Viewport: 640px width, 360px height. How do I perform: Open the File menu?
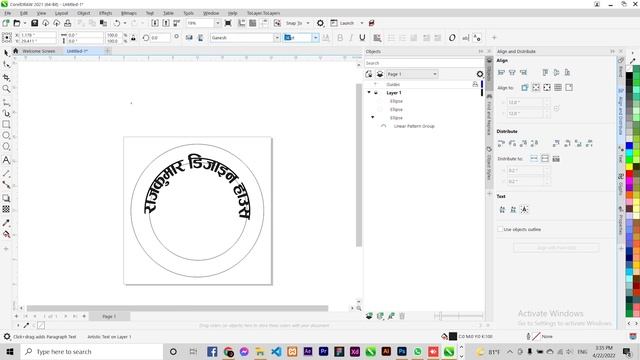pos(8,13)
